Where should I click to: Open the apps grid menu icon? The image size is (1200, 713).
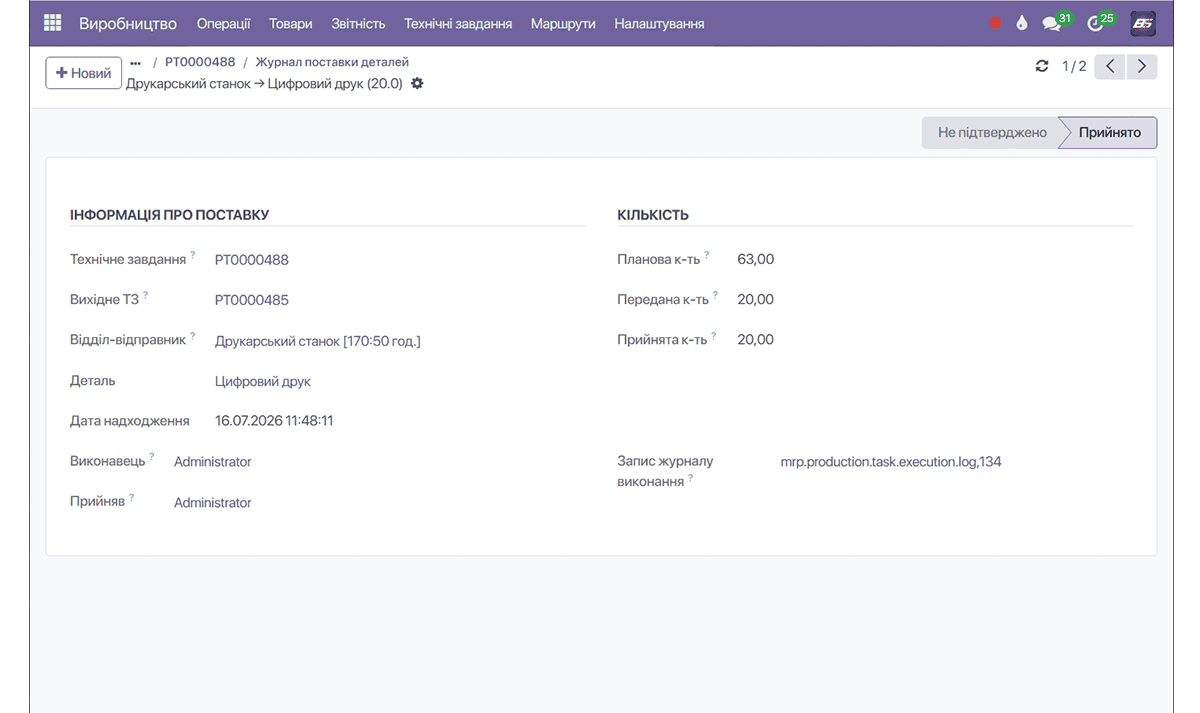[x=53, y=23]
